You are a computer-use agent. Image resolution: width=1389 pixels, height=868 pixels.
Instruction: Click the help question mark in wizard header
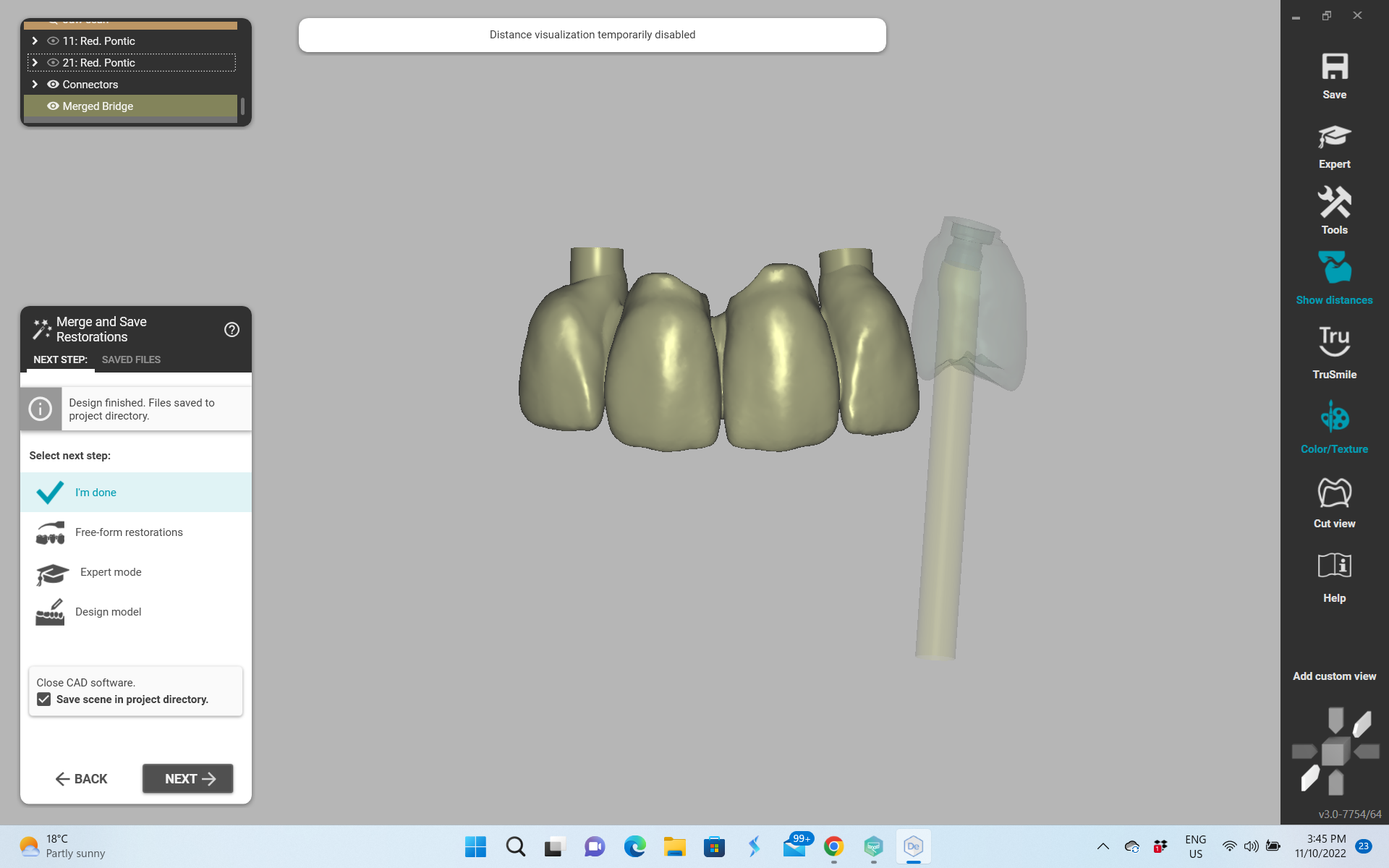[231, 330]
